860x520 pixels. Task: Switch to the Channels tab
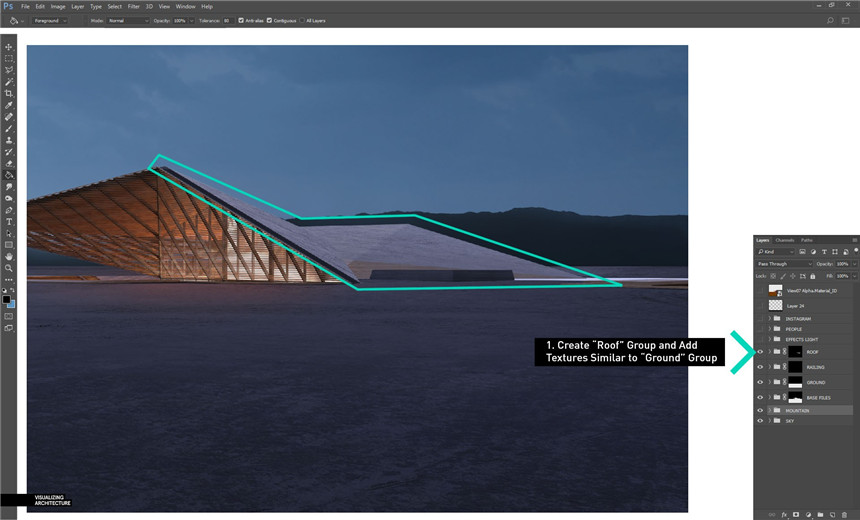(785, 240)
